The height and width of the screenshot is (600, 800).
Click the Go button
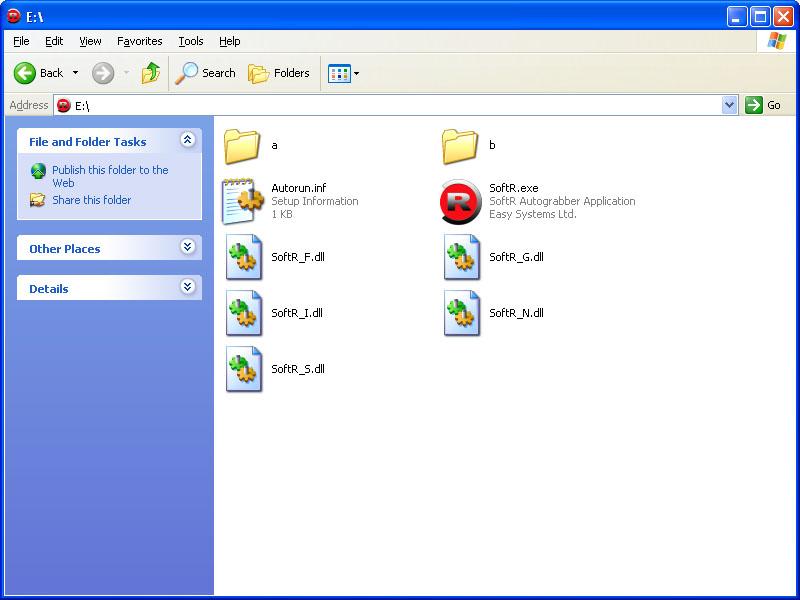point(763,105)
